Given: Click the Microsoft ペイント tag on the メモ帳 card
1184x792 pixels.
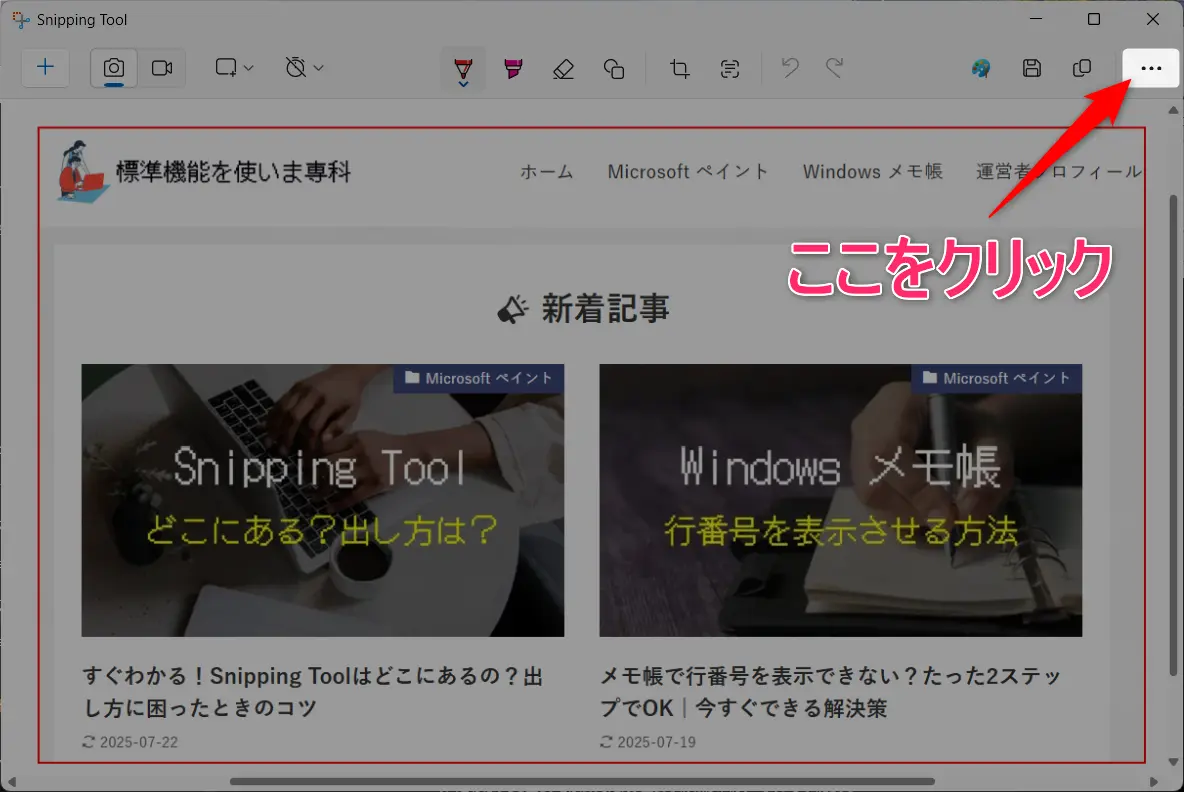Looking at the screenshot, I should 997,378.
